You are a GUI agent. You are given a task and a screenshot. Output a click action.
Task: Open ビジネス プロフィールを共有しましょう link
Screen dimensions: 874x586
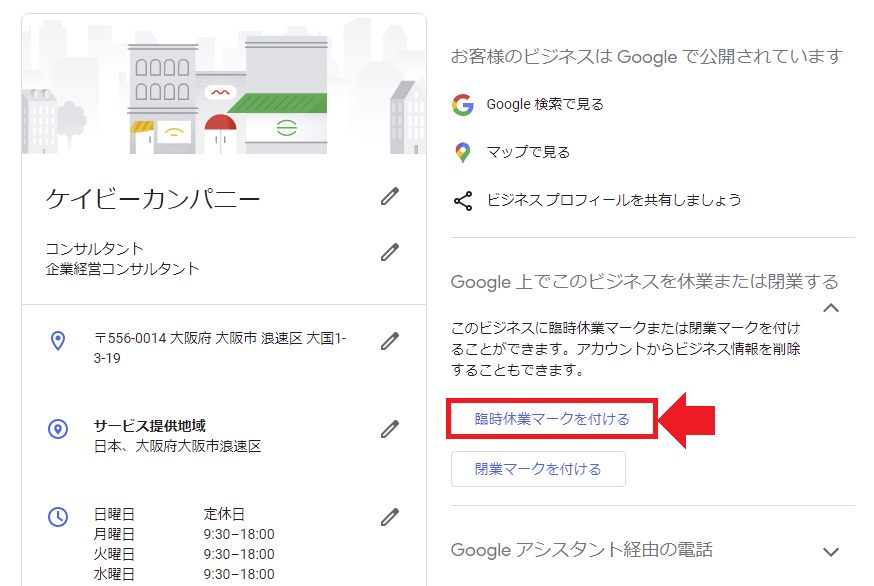(614, 200)
